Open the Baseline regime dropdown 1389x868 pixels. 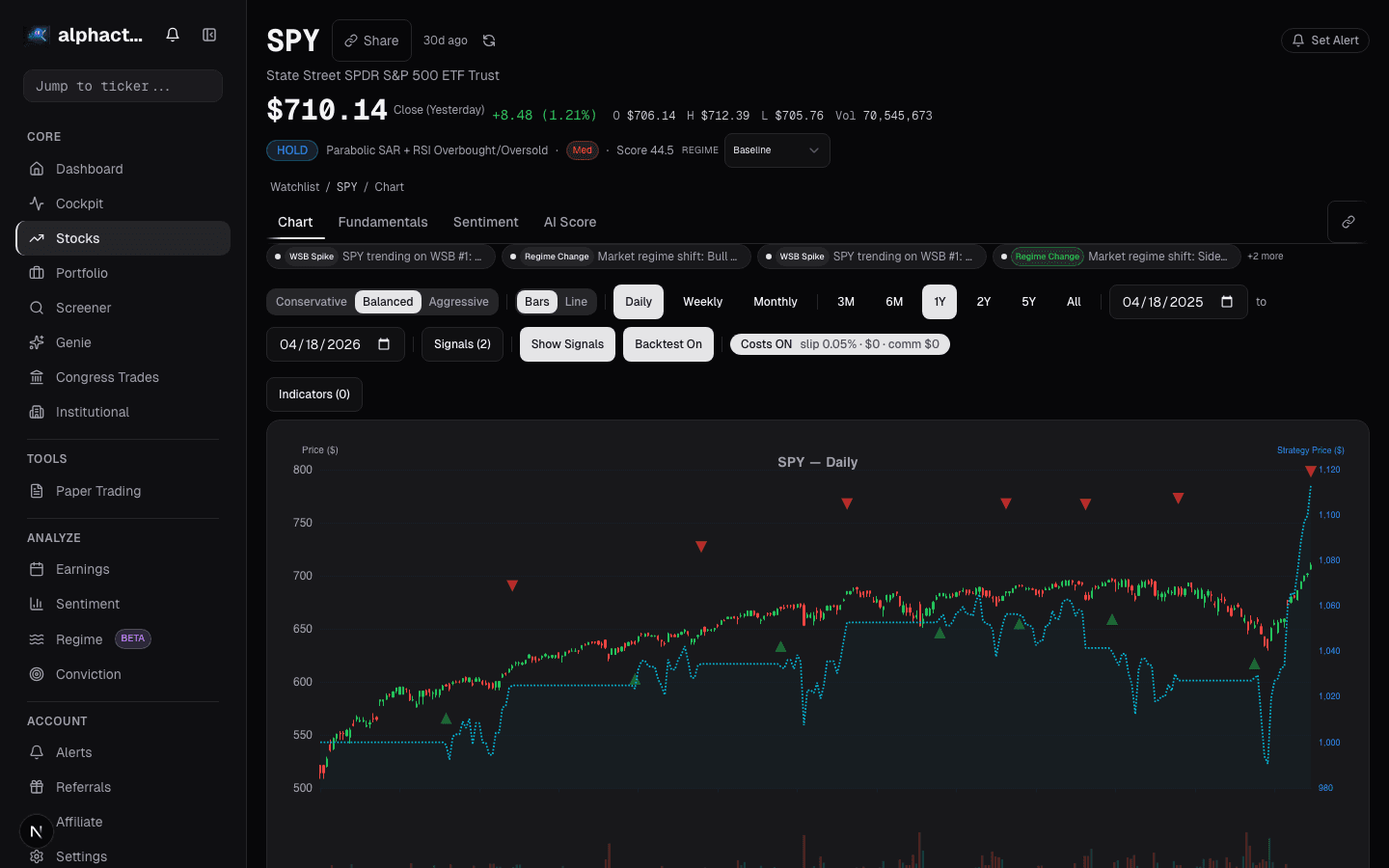776,150
